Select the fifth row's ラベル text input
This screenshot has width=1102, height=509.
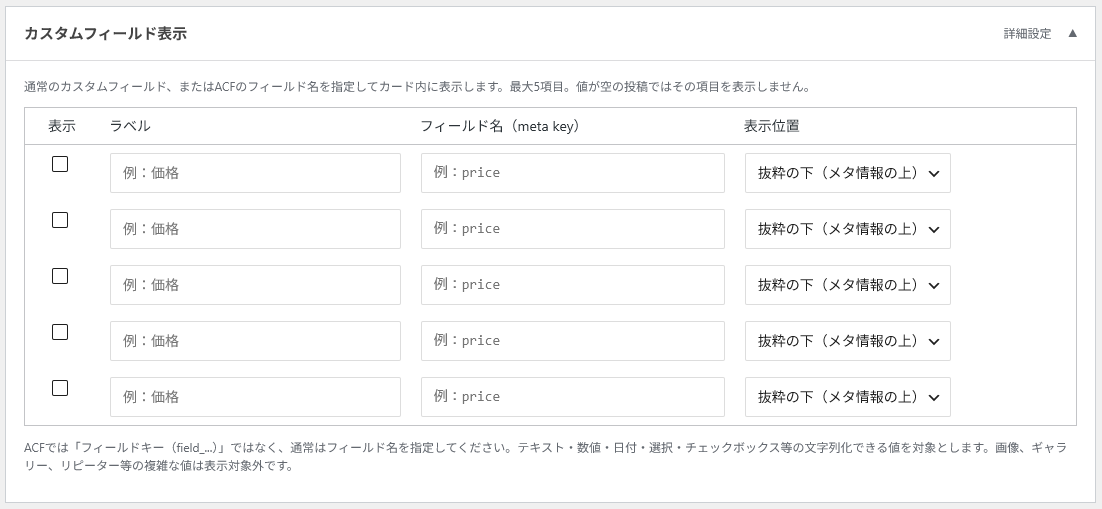point(255,397)
